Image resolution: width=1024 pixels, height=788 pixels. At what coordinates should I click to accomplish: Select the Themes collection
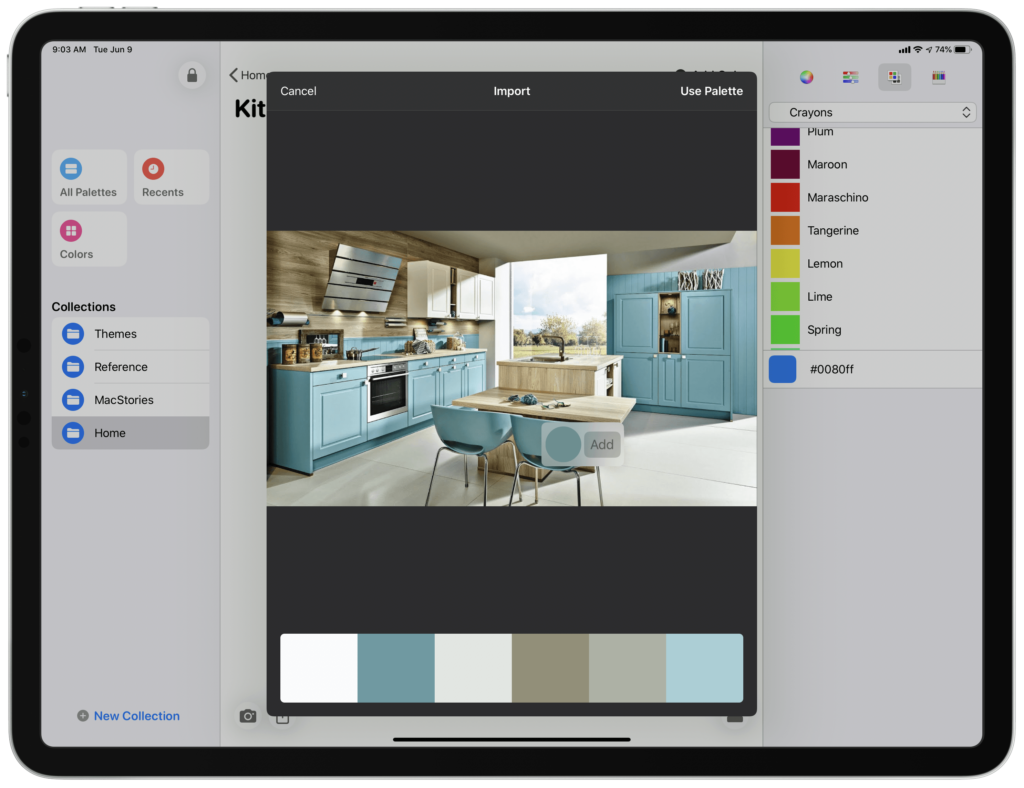click(131, 334)
